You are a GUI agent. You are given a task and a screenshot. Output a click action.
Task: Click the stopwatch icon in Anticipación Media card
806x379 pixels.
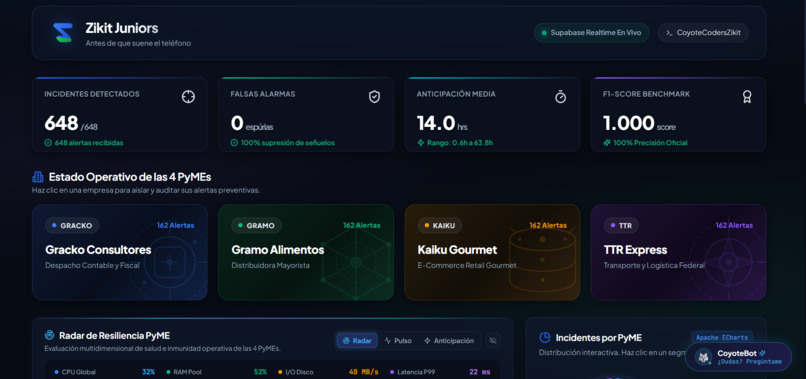[x=560, y=97]
